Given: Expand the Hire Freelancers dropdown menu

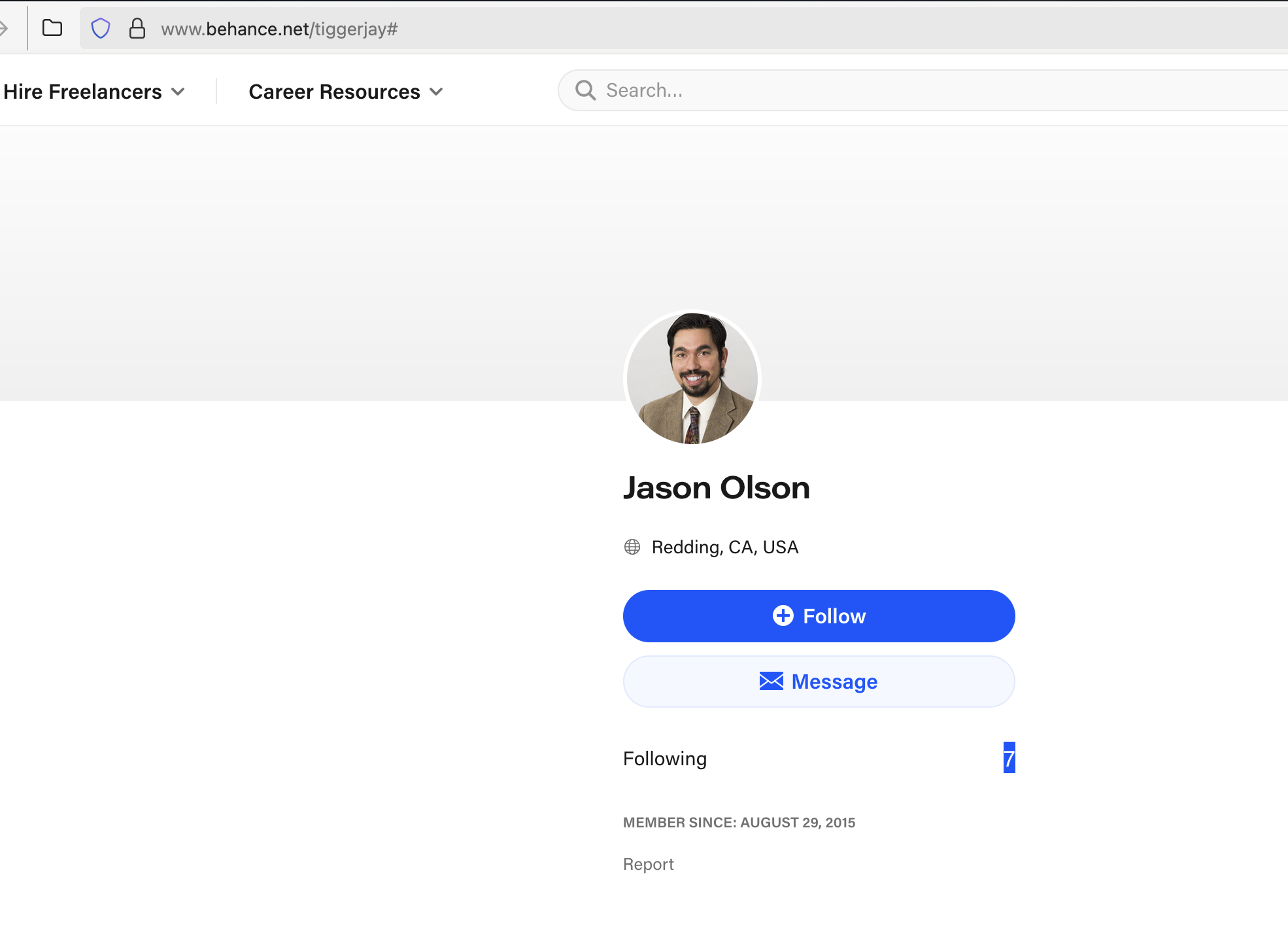Looking at the screenshot, I should [94, 92].
